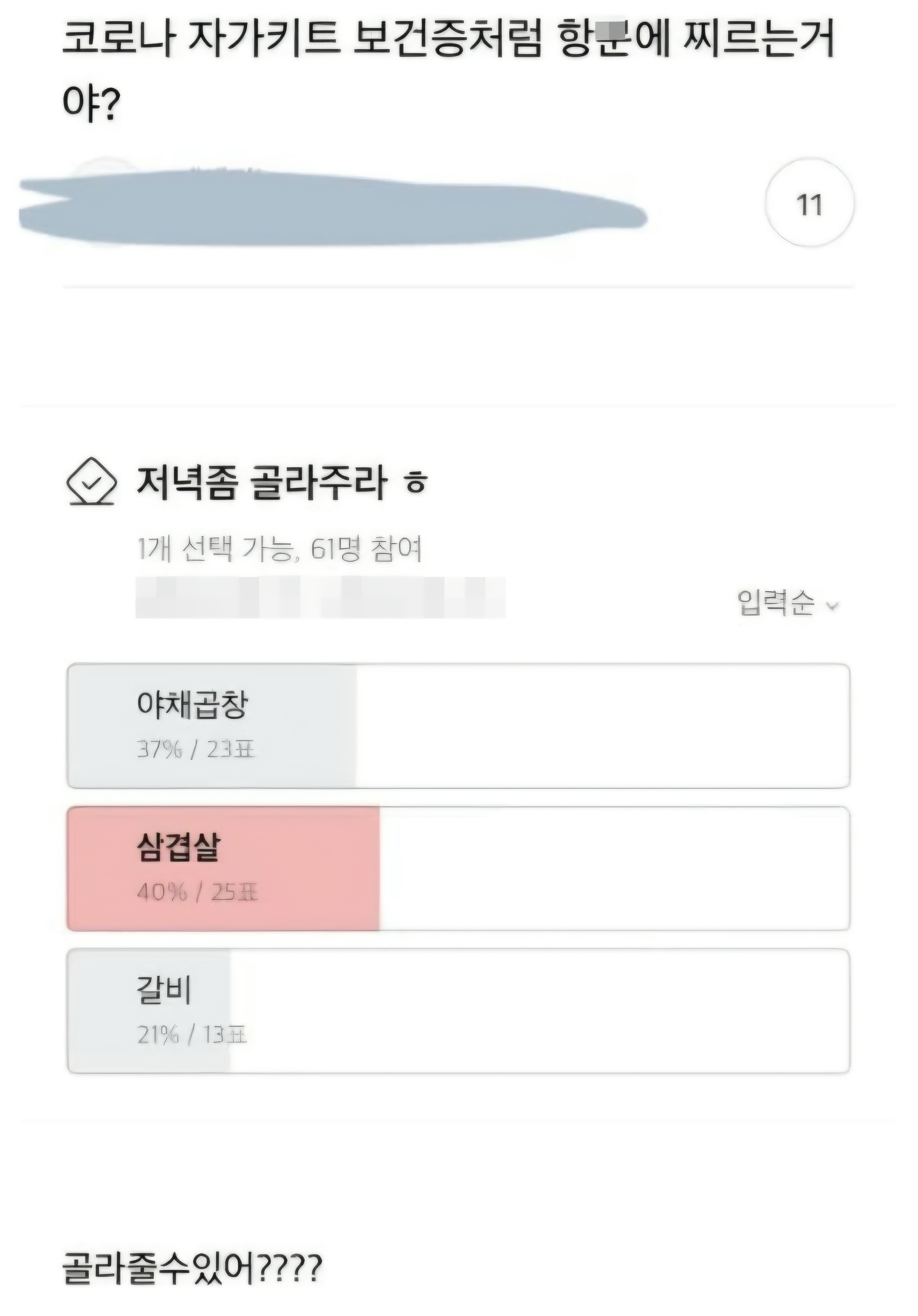Image resolution: width=918 pixels, height=1316 pixels.
Task: Select the 삼겹살 poll option
Action: pyautogui.click(x=458, y=868)
